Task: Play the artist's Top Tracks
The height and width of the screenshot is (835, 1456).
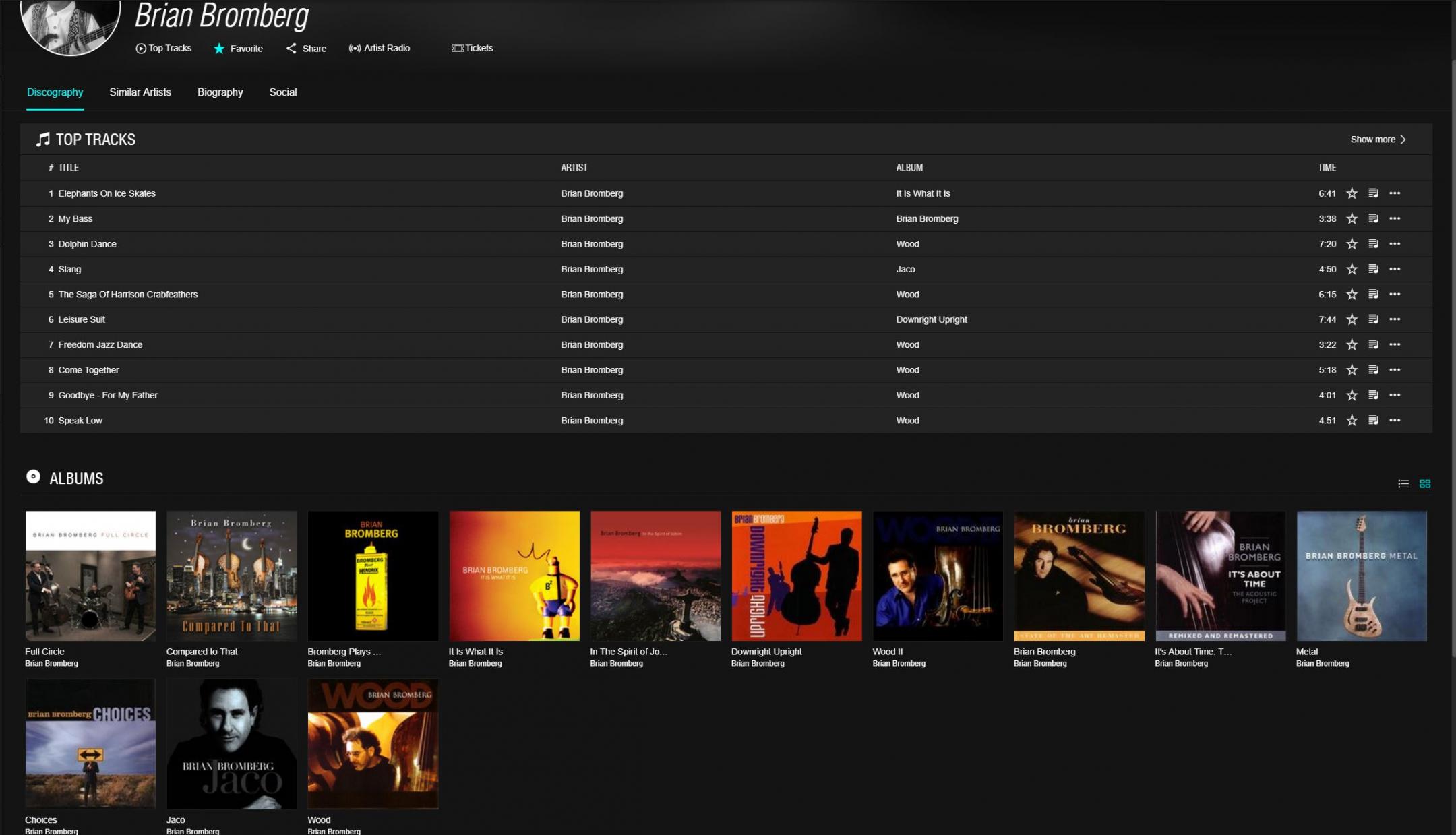Action: click(164, 49)
